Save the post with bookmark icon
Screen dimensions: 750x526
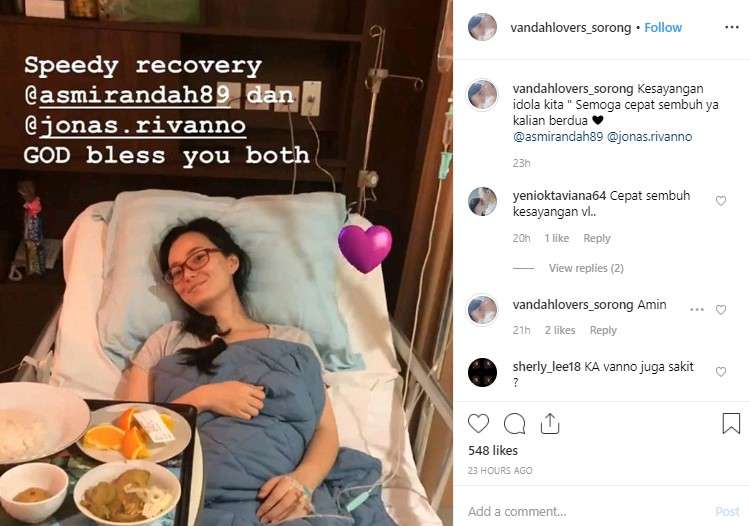point(731,424)
